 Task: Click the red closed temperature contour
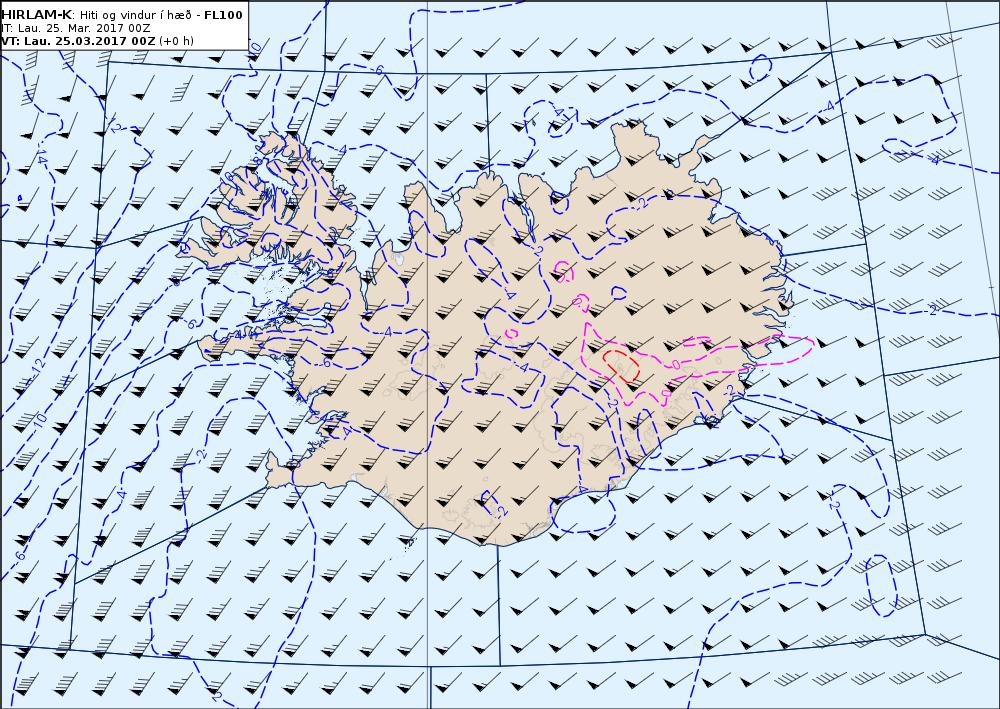(622, 365)
